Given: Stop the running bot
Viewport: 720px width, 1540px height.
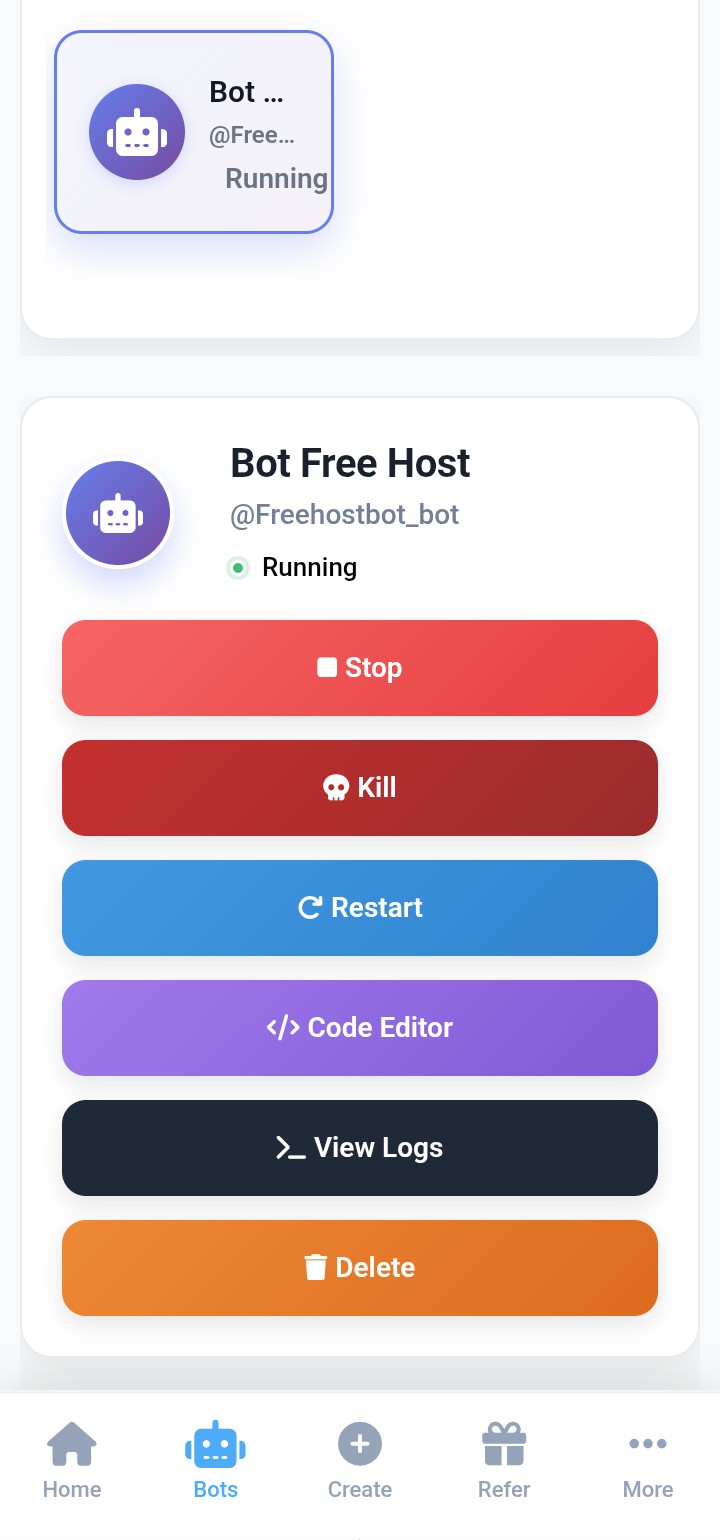Looking at the screenshot, I should coord(360,668).
